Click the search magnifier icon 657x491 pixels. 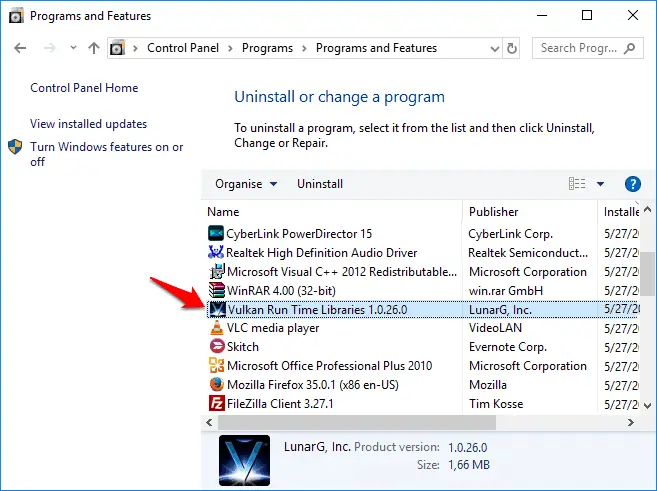pos(629,48)
